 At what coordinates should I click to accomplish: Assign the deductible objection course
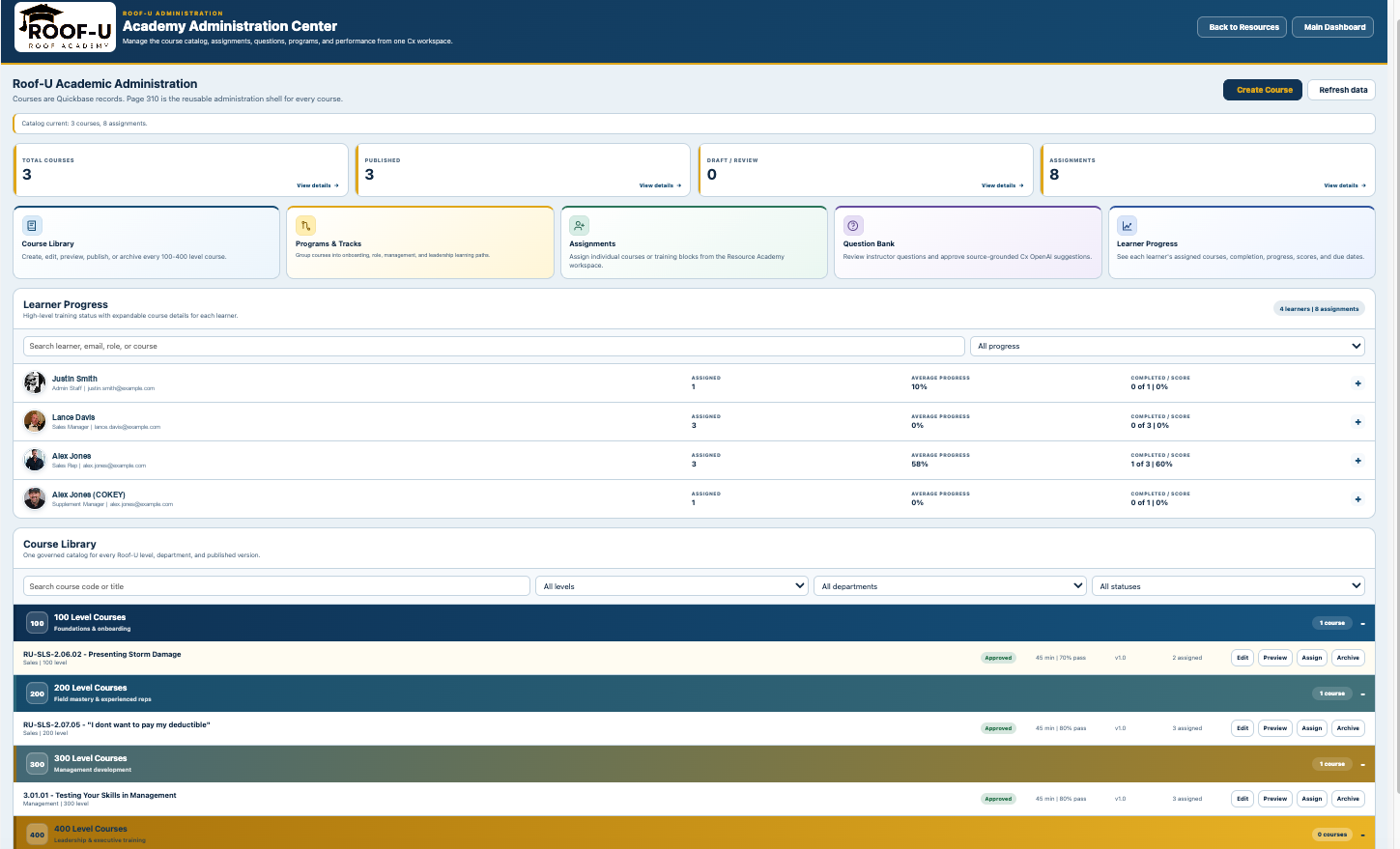point(1312,728)
